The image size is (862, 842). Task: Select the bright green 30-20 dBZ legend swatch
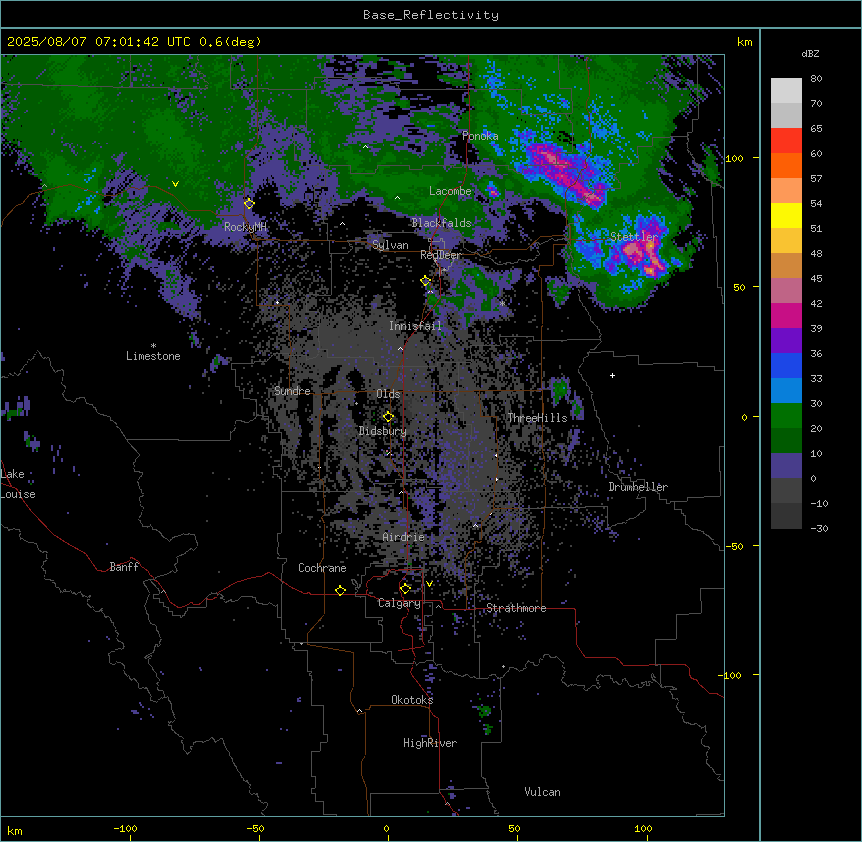pos(786,416)
